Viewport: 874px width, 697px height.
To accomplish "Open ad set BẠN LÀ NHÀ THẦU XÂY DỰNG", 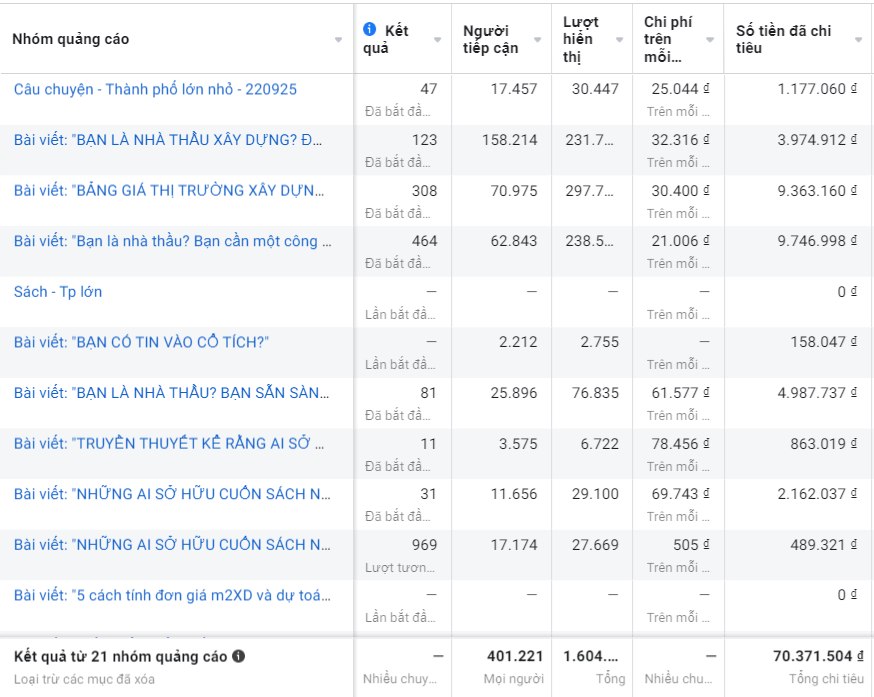I will 168,140.
